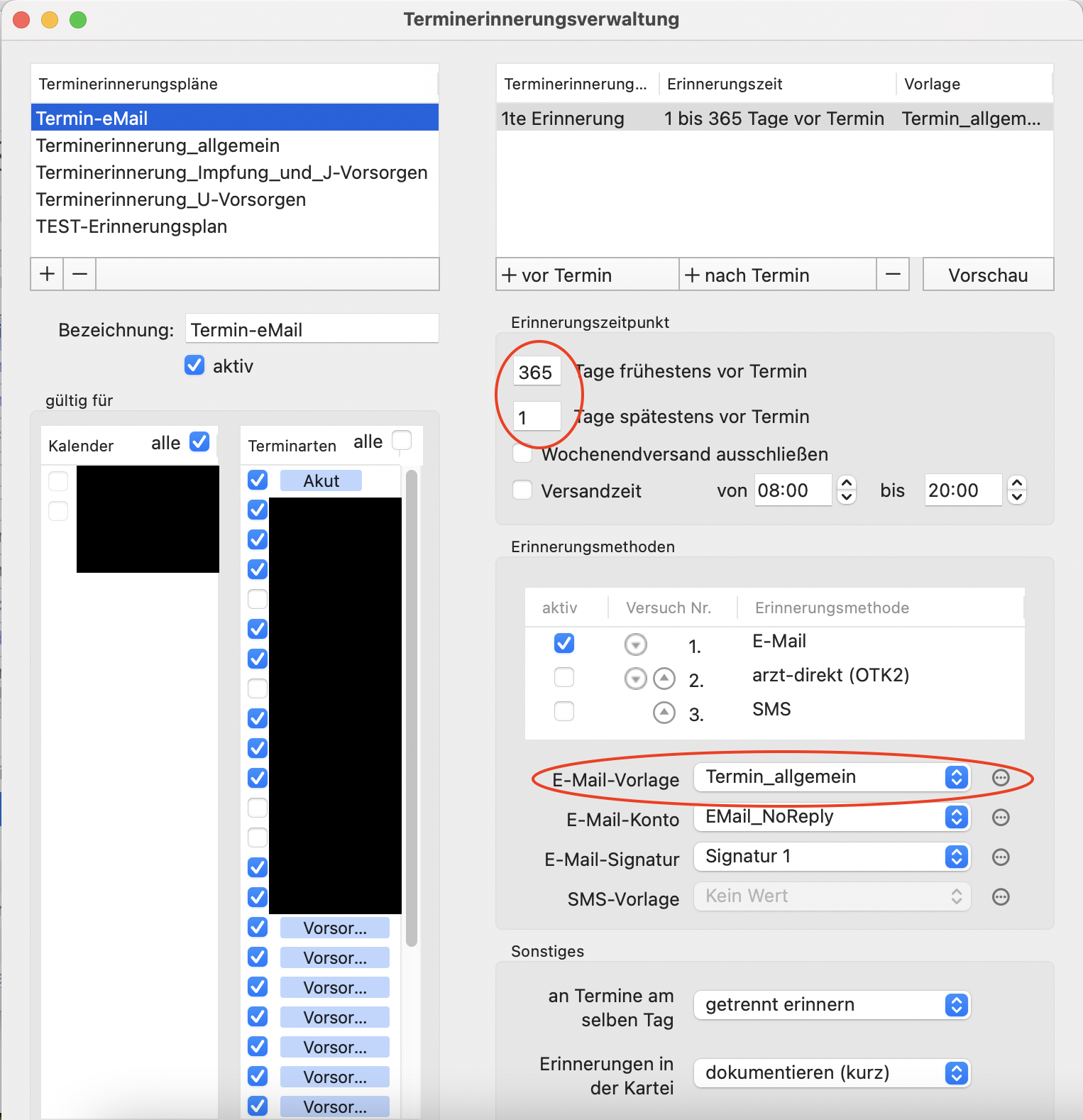Select plan Terminerinnerung_Impfung_und_J-Vorsorgen
This screenshot has width=1083, height=1120.
[x=235, y=172]
